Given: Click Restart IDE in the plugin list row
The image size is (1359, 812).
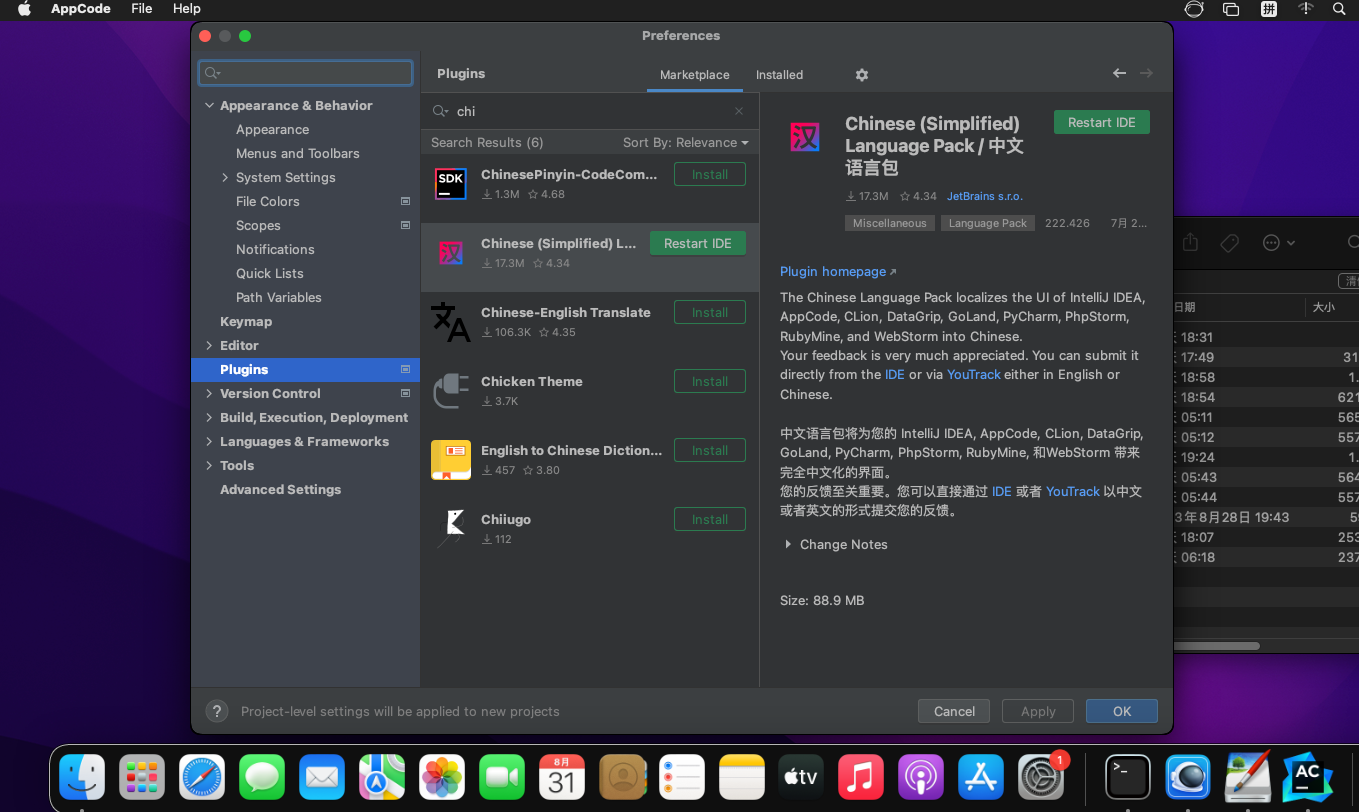Looking at the screenshot, I should click(x=697, y=243).
